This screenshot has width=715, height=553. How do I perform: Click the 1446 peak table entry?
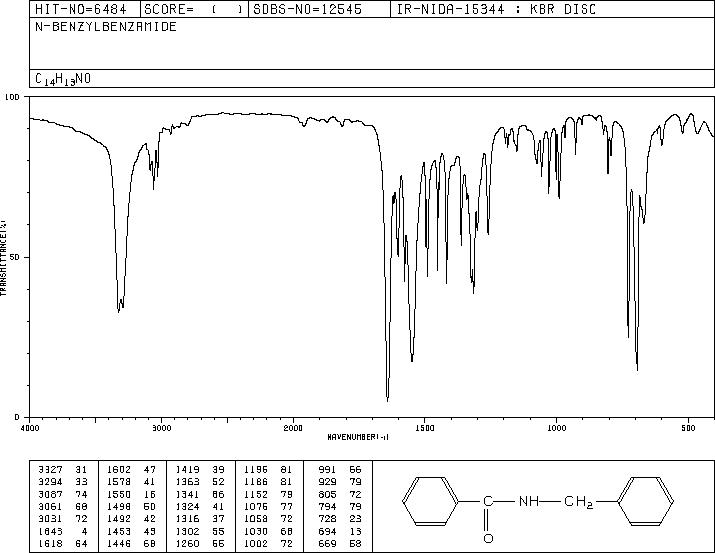(x=131, y=543)
